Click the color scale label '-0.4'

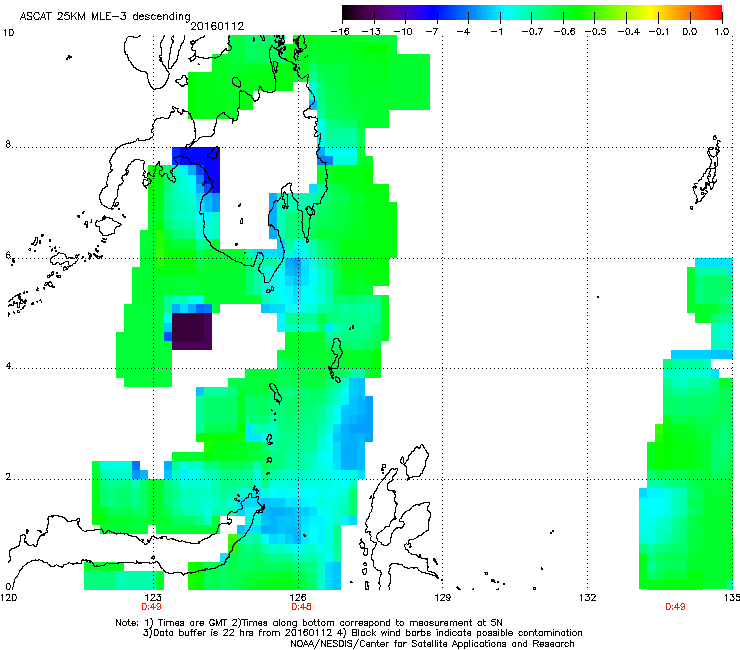pos(628,32)
